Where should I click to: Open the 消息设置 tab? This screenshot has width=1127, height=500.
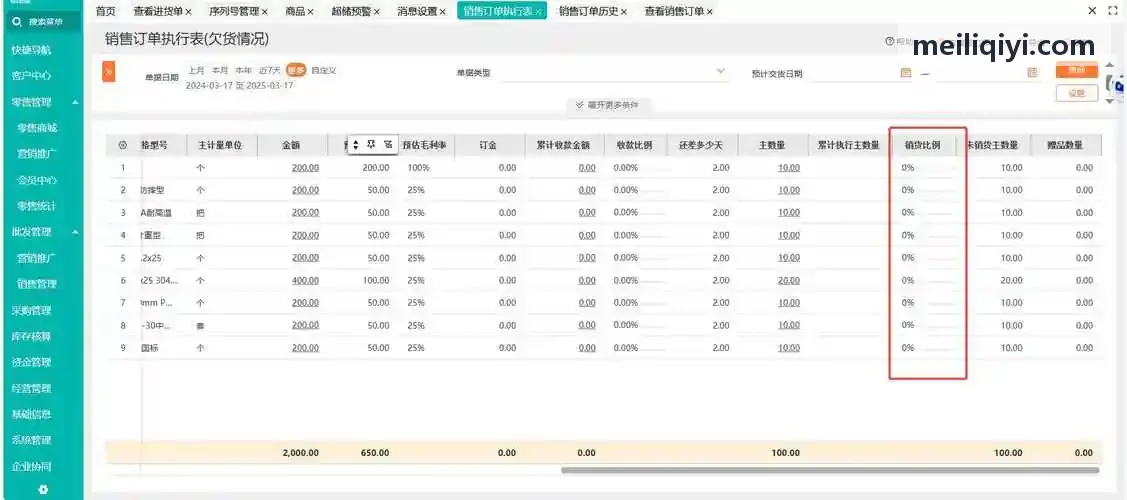click(417, 11)
